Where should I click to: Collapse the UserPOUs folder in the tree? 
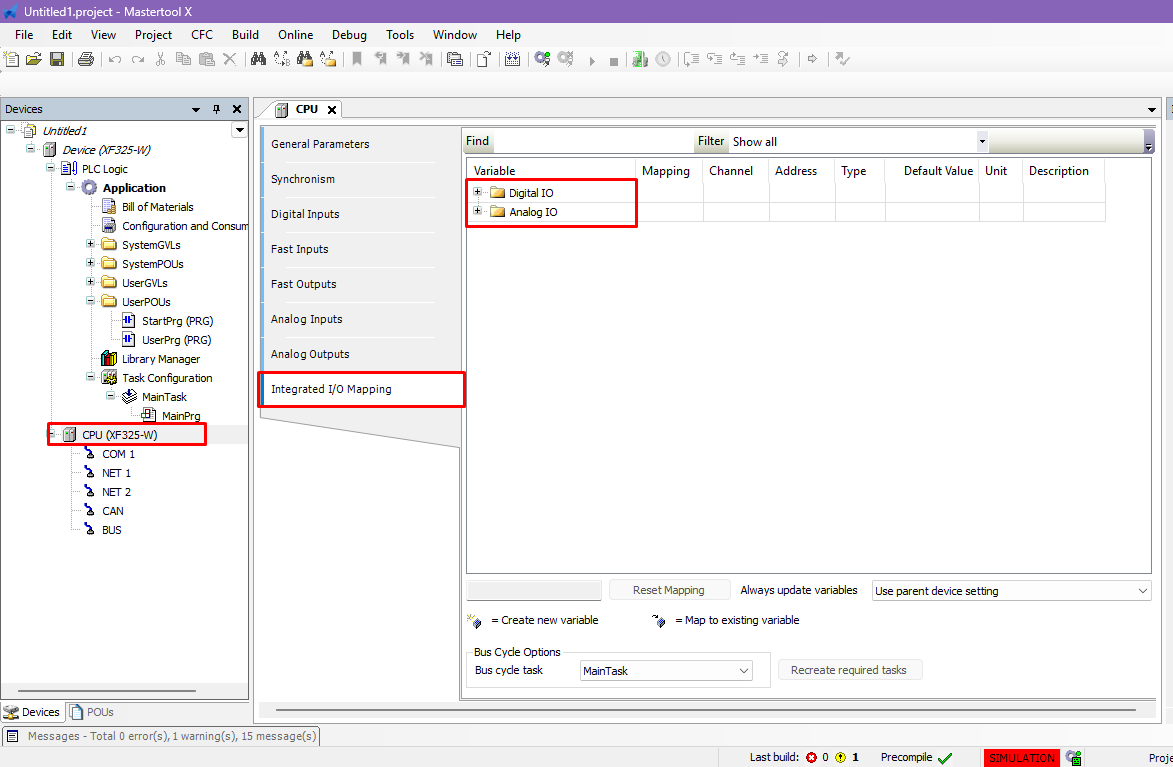coord(91,301)
